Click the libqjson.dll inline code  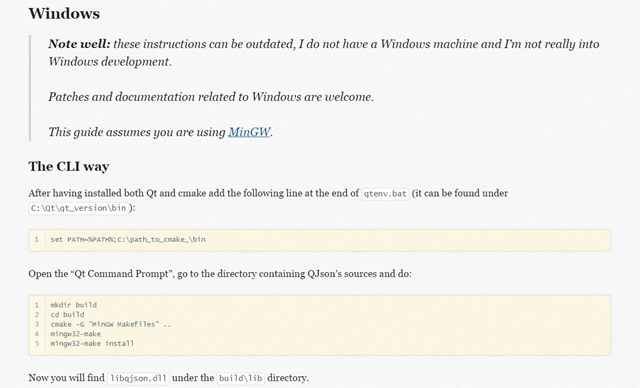(138, 378)
